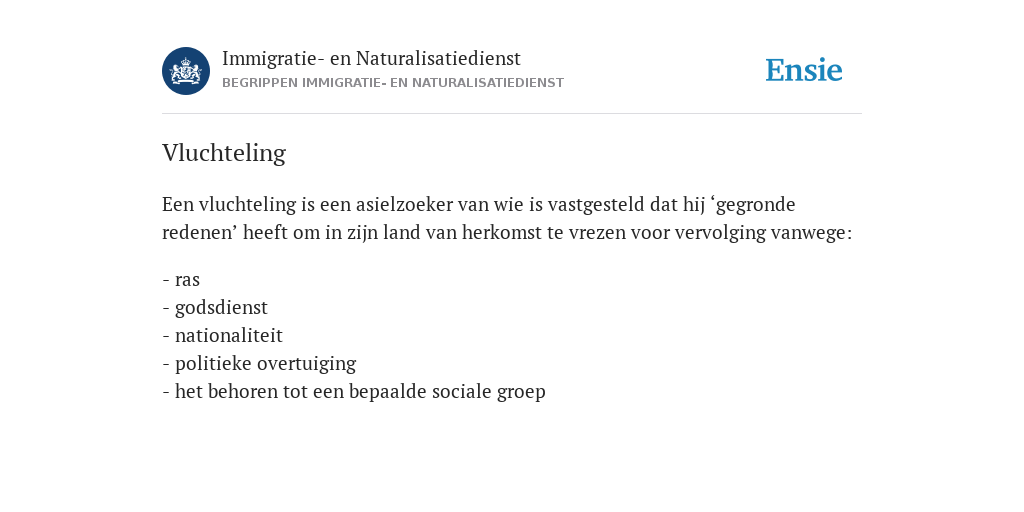Click the horizontal divider below the header
Image resolution: width=1024 pixels, height=512 pixels.
pos(512,114)
